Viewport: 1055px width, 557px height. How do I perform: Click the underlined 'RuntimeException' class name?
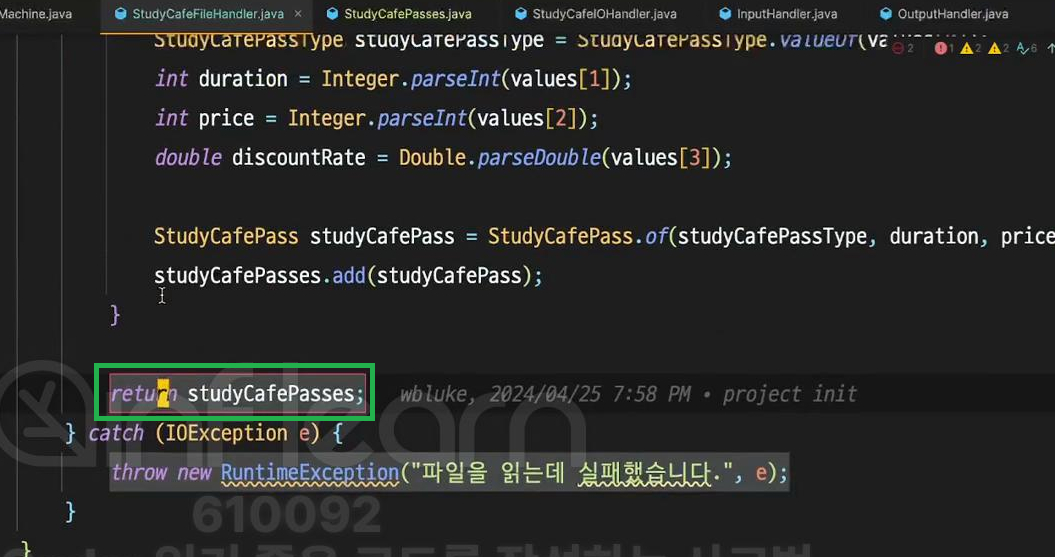tap(310, 472)
